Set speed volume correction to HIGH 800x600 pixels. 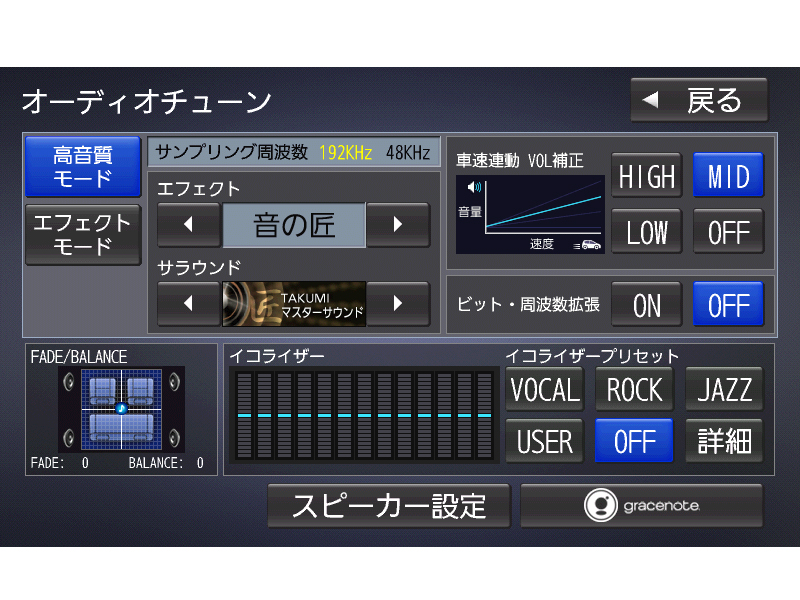(x=647, y=176)
